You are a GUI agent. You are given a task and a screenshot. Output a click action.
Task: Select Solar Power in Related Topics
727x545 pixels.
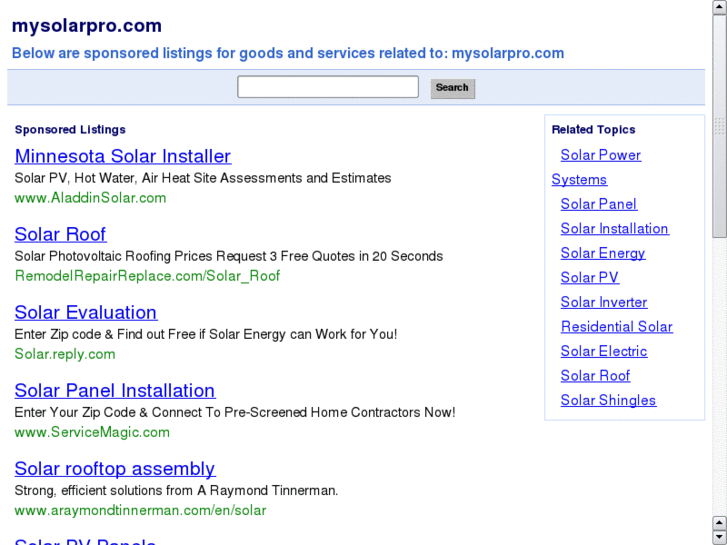[x=600, y=155]
